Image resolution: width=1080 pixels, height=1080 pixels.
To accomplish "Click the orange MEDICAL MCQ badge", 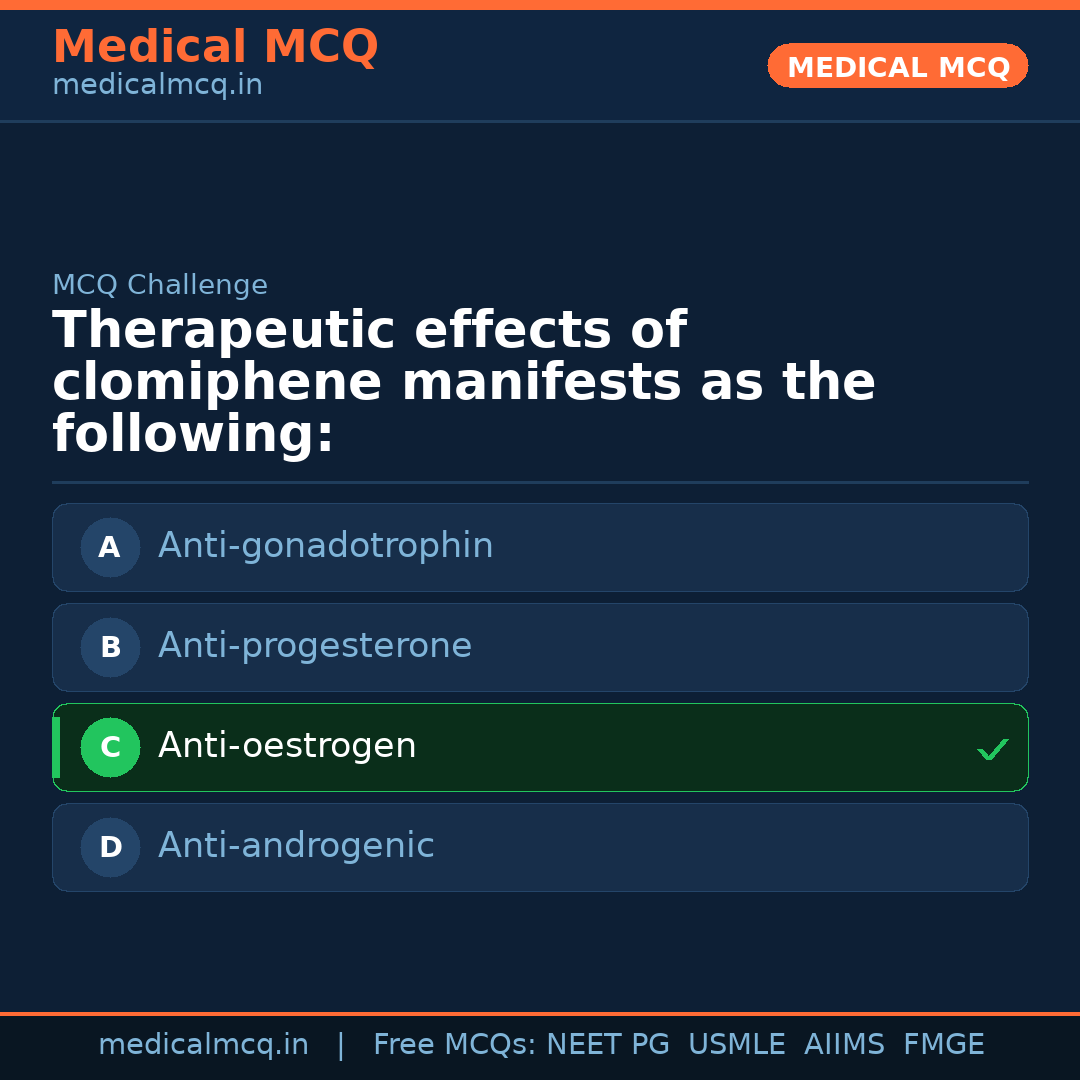I will coord(897,66).
